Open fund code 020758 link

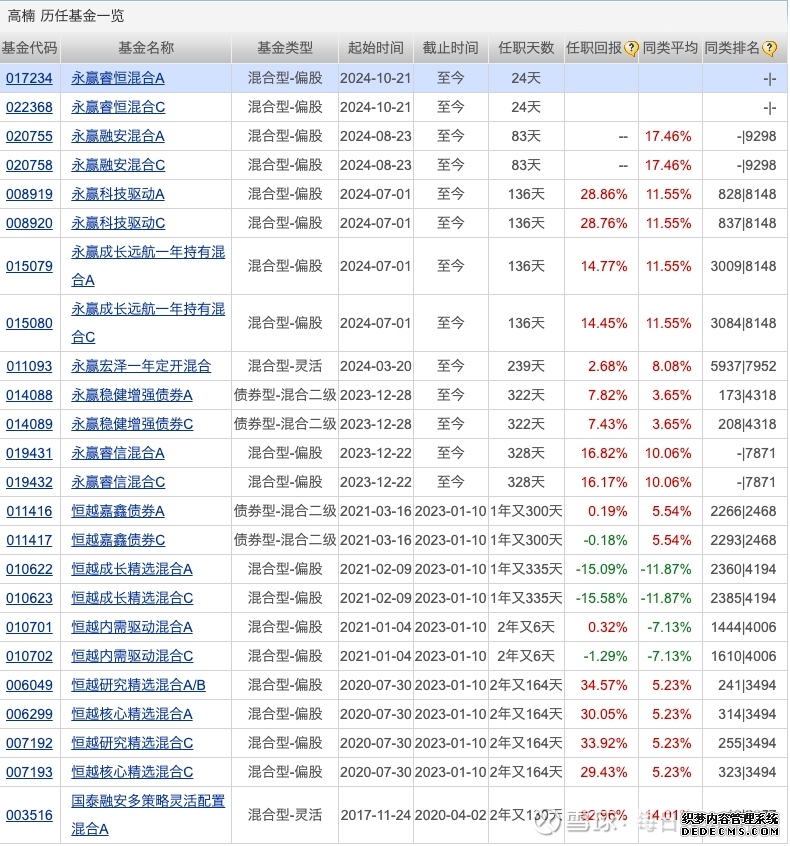[x=29, y=166]
